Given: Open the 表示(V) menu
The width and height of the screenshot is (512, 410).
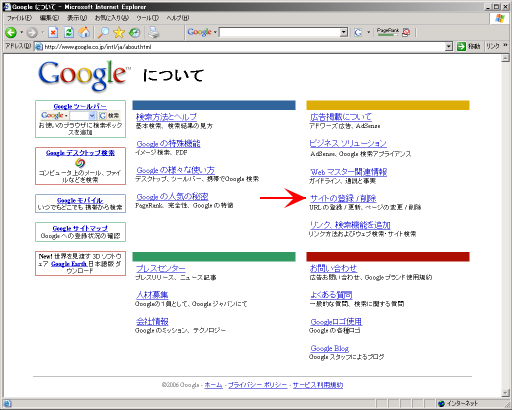Looking at the screenshot, I should [x=77, y=18].
